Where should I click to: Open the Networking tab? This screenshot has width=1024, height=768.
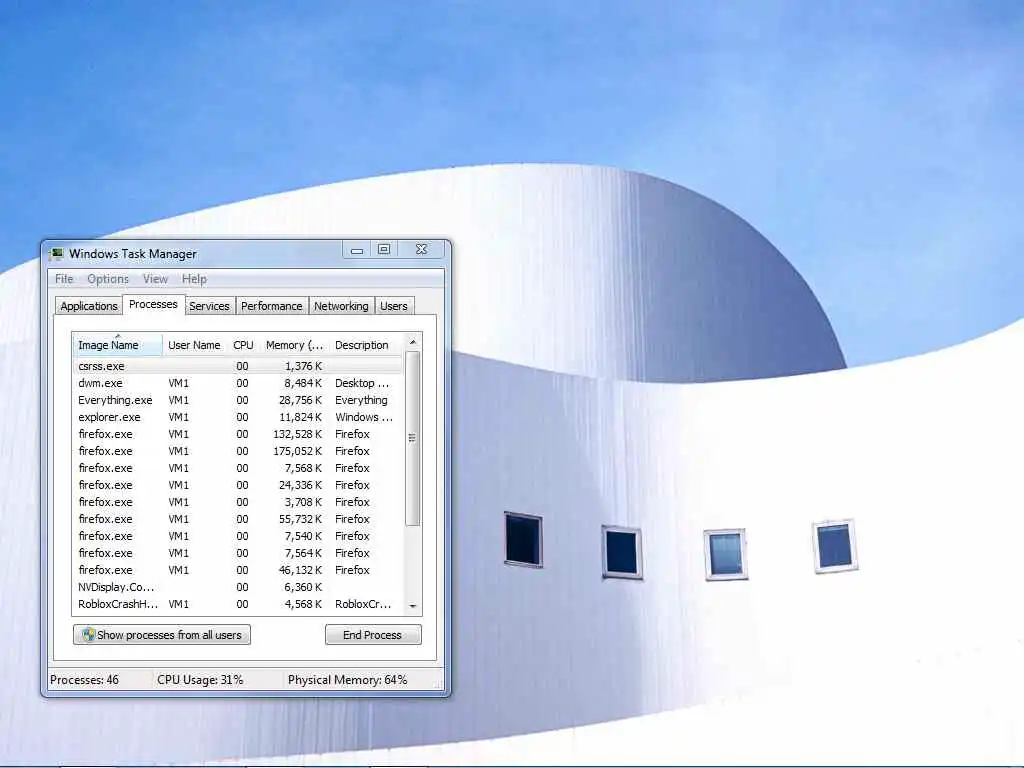click(341, 306)
